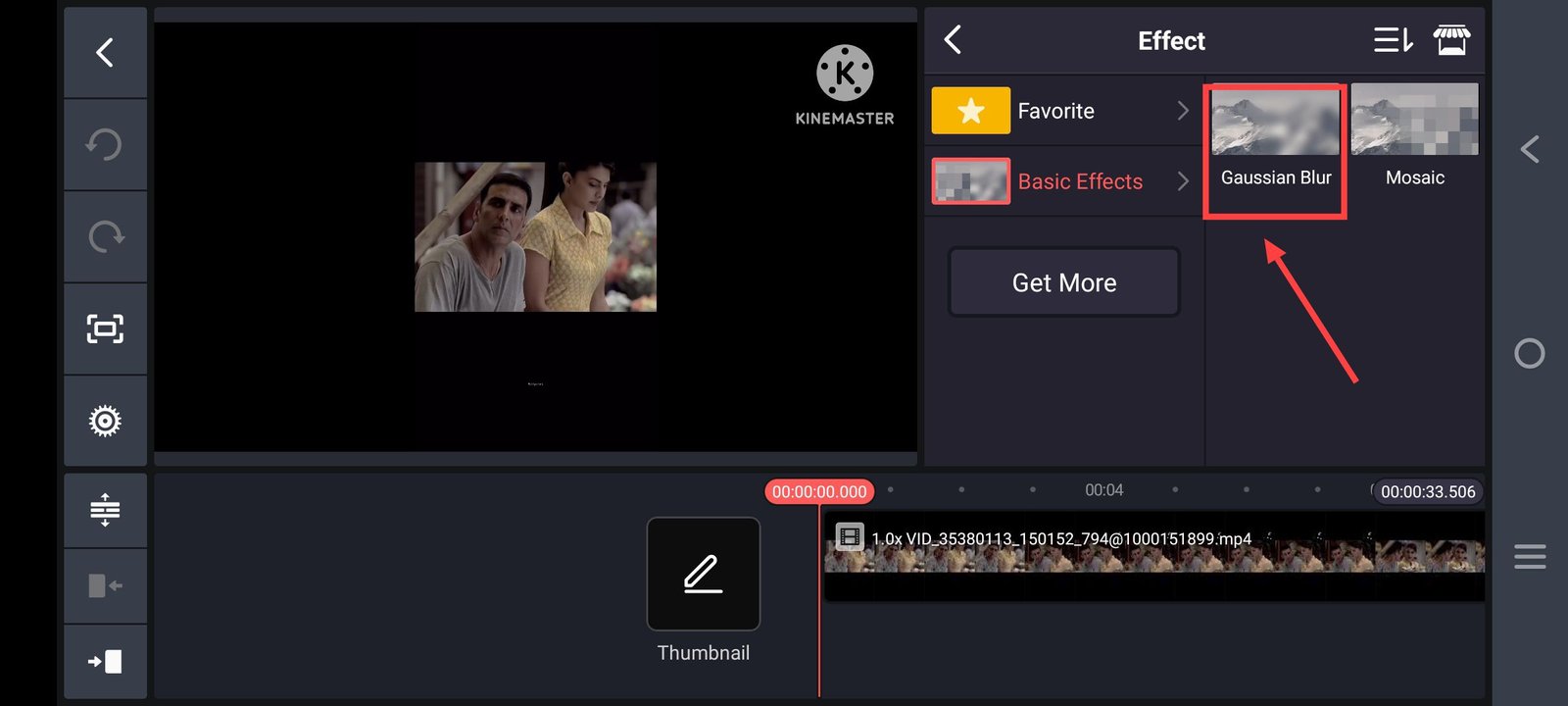Tap the timeline expand/collapse tracks icon
Image resolution: width=1568 pixels, height=706 pixels.
coord(105,510)
